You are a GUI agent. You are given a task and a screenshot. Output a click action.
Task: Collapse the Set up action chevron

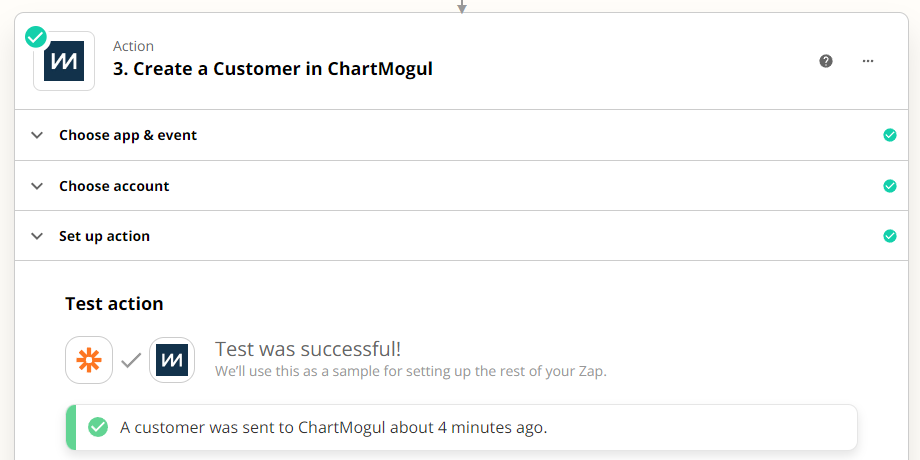pos(37,236)
